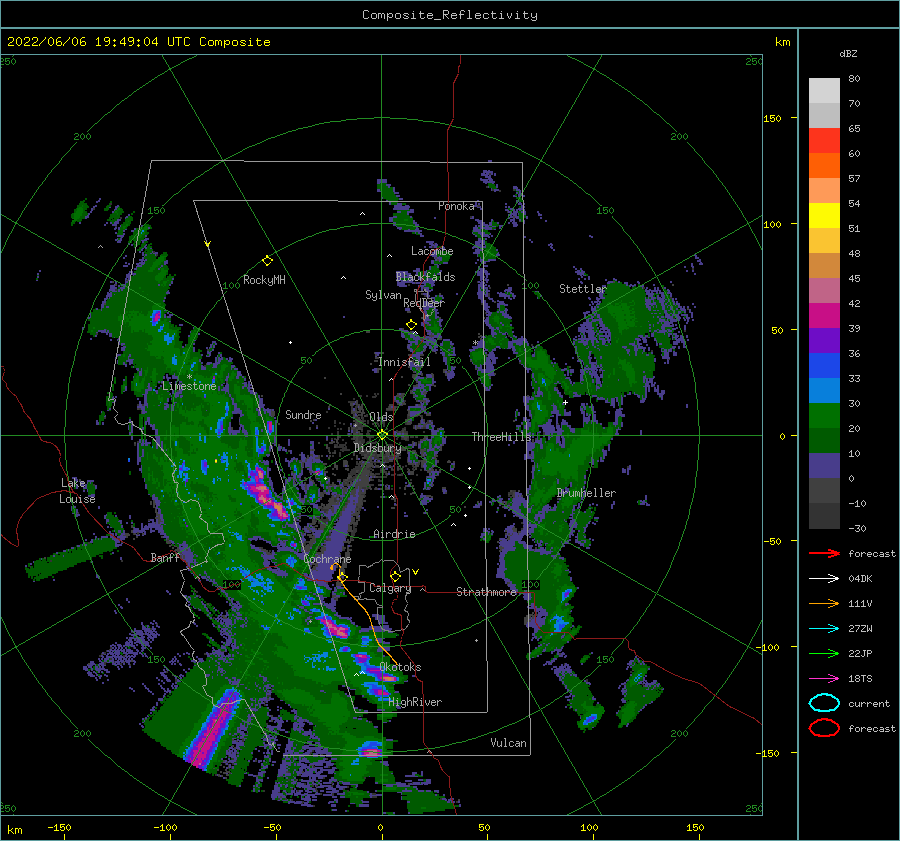Select the Didsbury label

click(x=377, y=448)
